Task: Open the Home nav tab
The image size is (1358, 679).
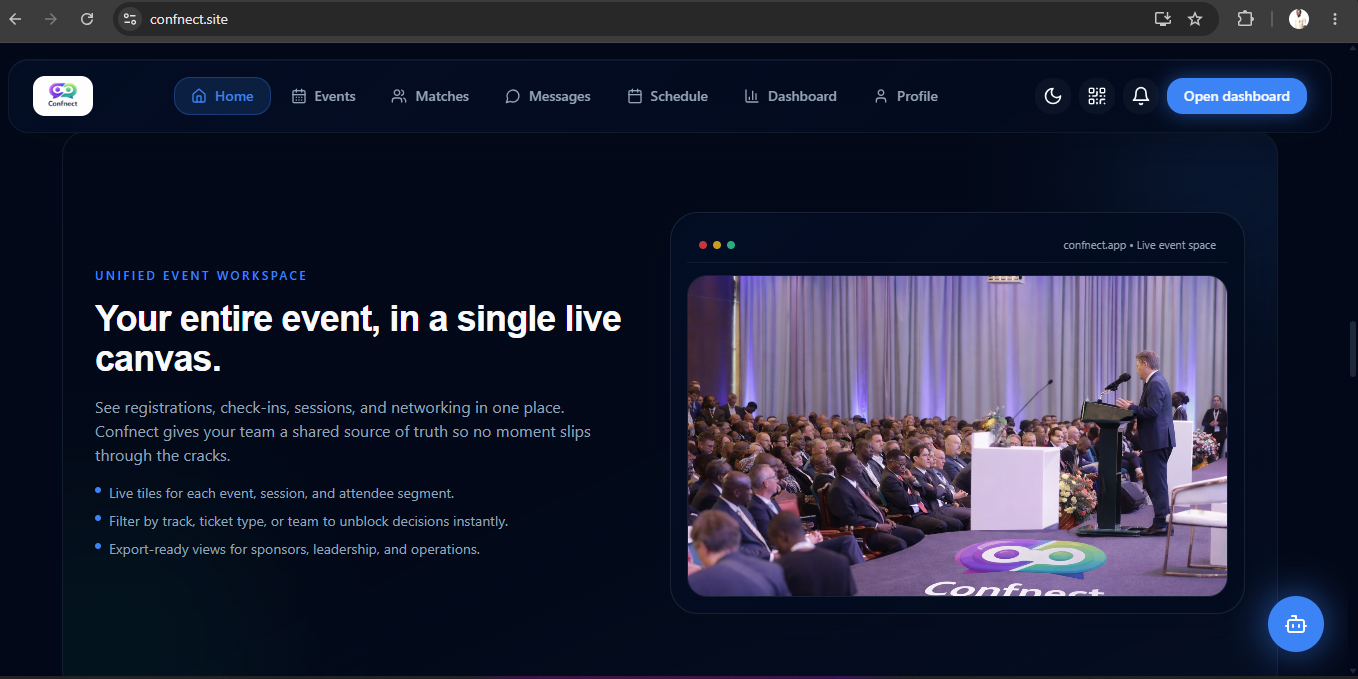Action: pos(222,96)
